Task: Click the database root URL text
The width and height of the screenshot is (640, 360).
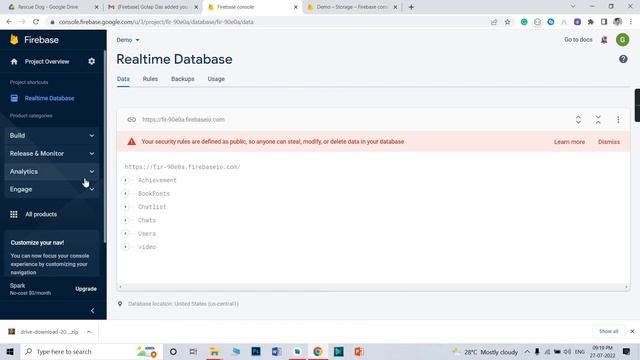Action: coord(182,167)
